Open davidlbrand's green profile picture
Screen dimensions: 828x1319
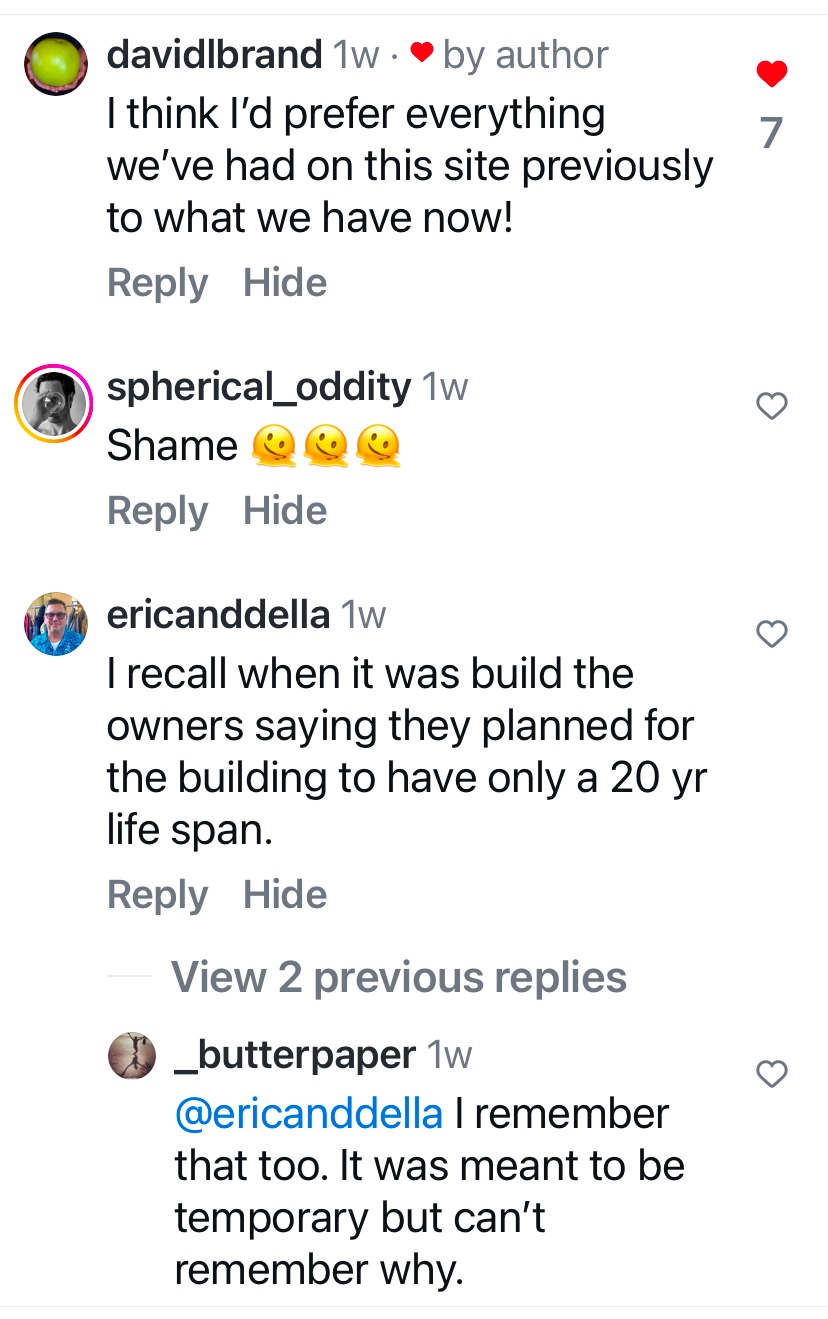(x=57, y=64)
